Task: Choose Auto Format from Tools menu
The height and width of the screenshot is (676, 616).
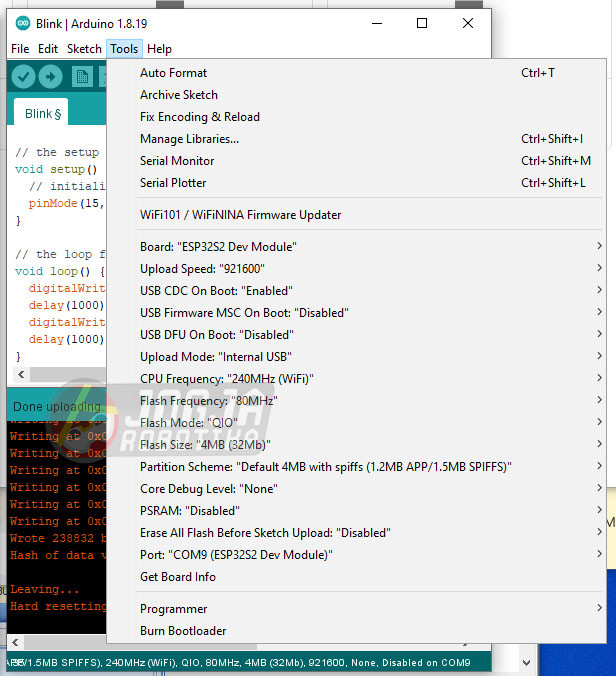Action: pos(356,73)
